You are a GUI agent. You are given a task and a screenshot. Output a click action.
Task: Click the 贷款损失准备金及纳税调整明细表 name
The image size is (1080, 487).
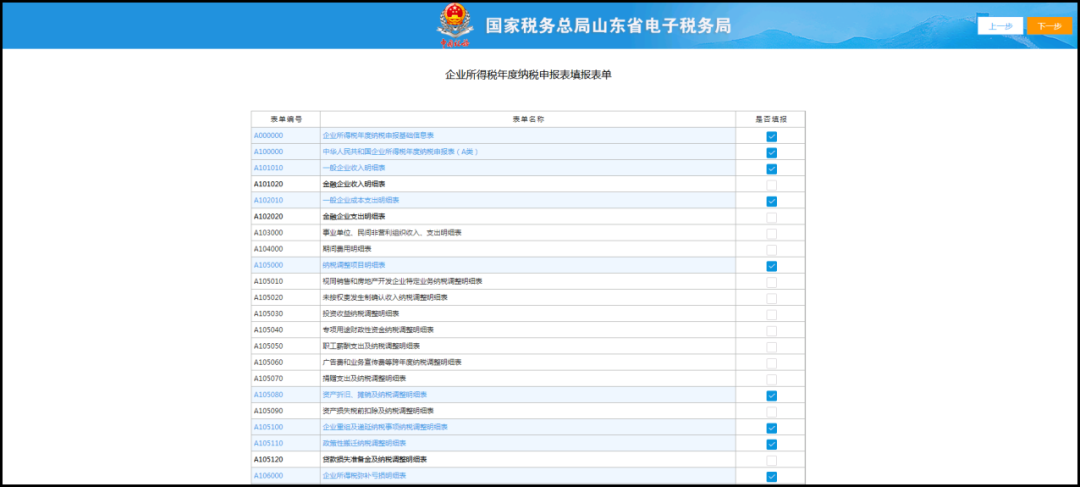pos(375,459)
